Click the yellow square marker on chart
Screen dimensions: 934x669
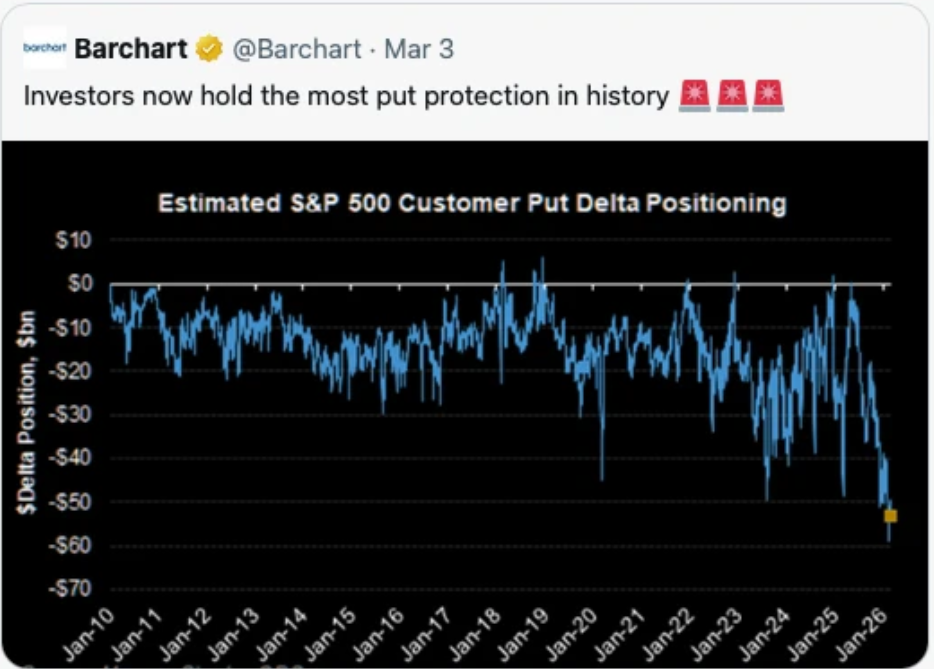pos(890,516)
